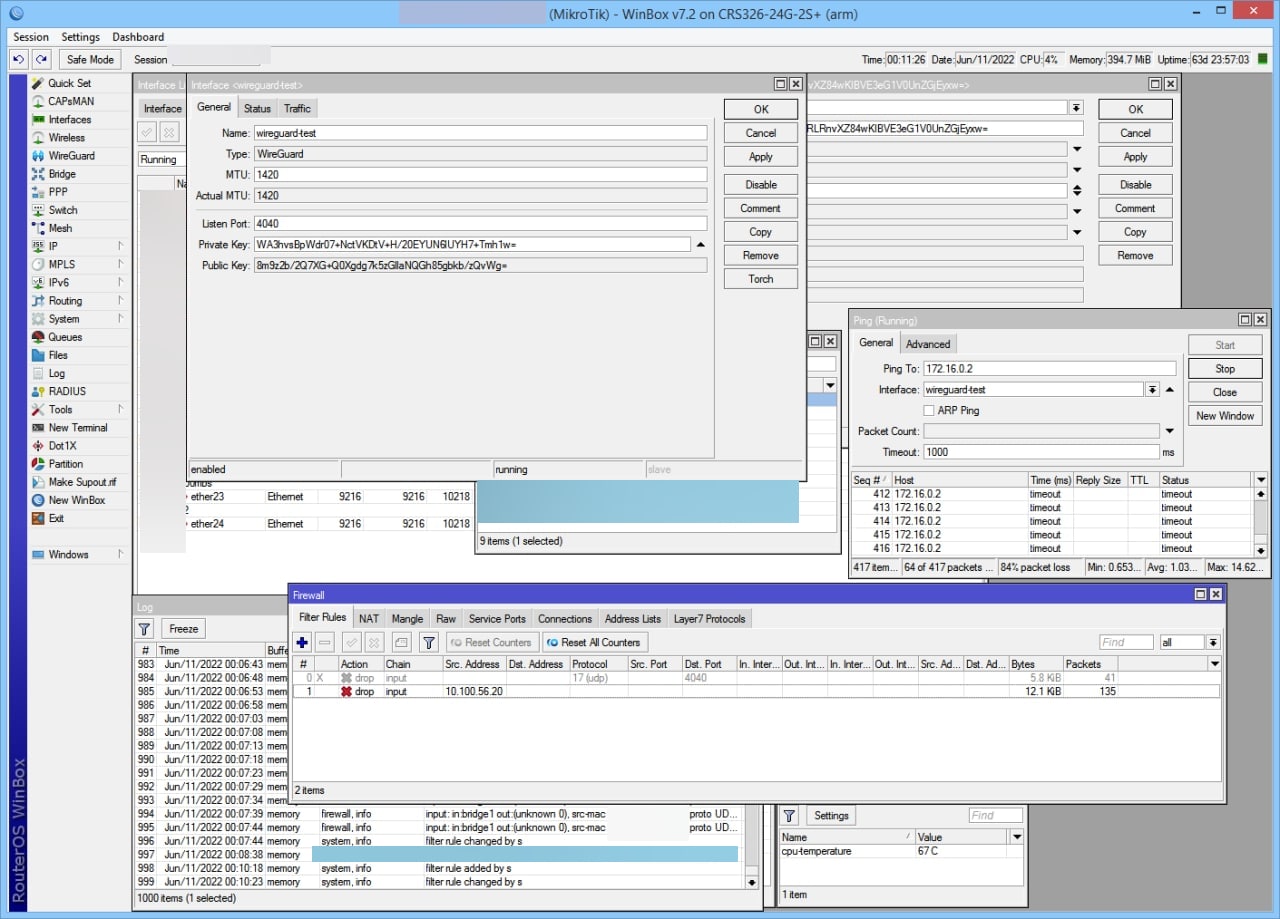Click the Torch button in the interface dialog
This screenshot has height=919, width=1280.
coord(761,279)
